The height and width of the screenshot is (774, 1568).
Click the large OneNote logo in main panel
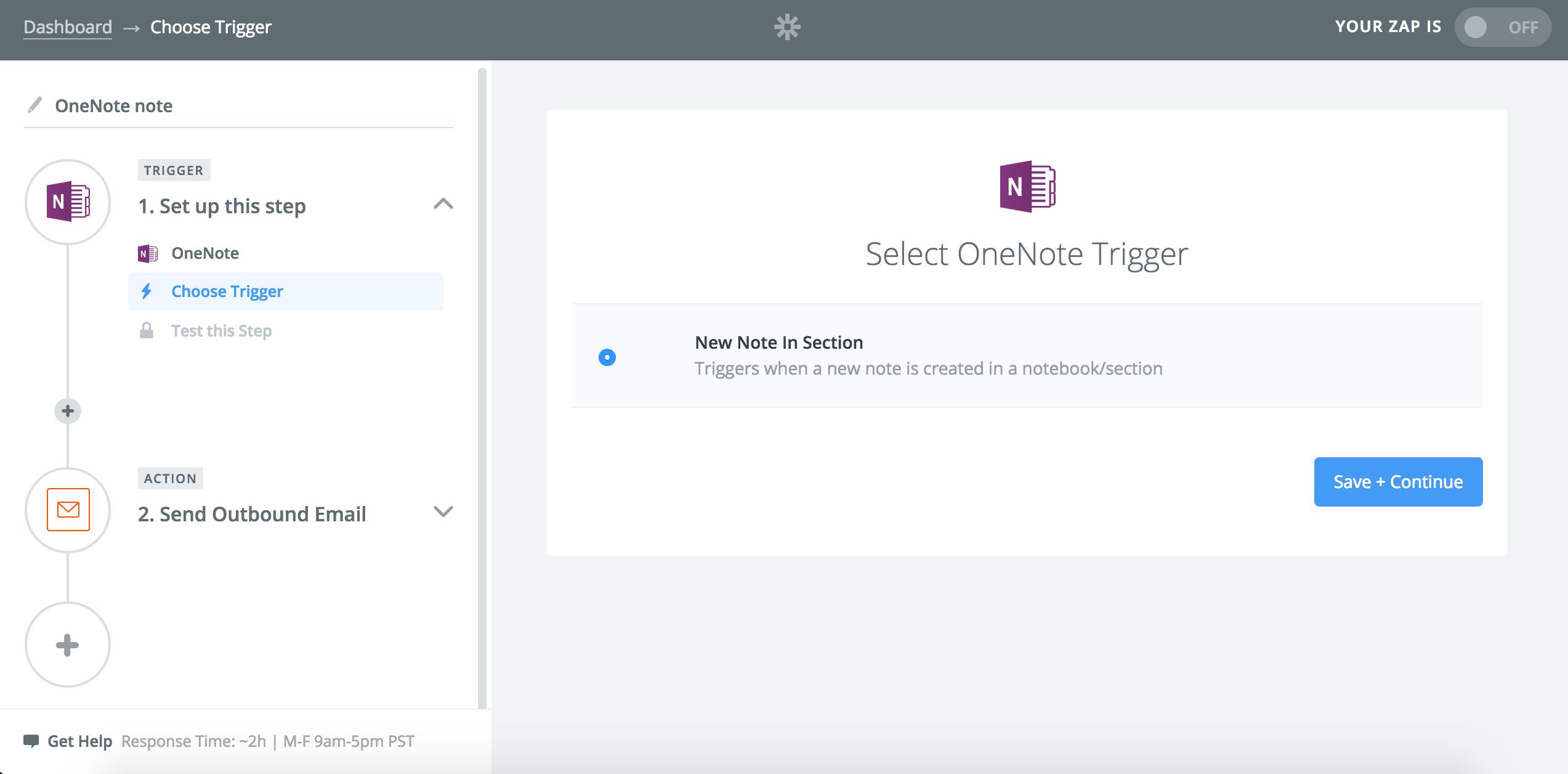point(1027,186)
